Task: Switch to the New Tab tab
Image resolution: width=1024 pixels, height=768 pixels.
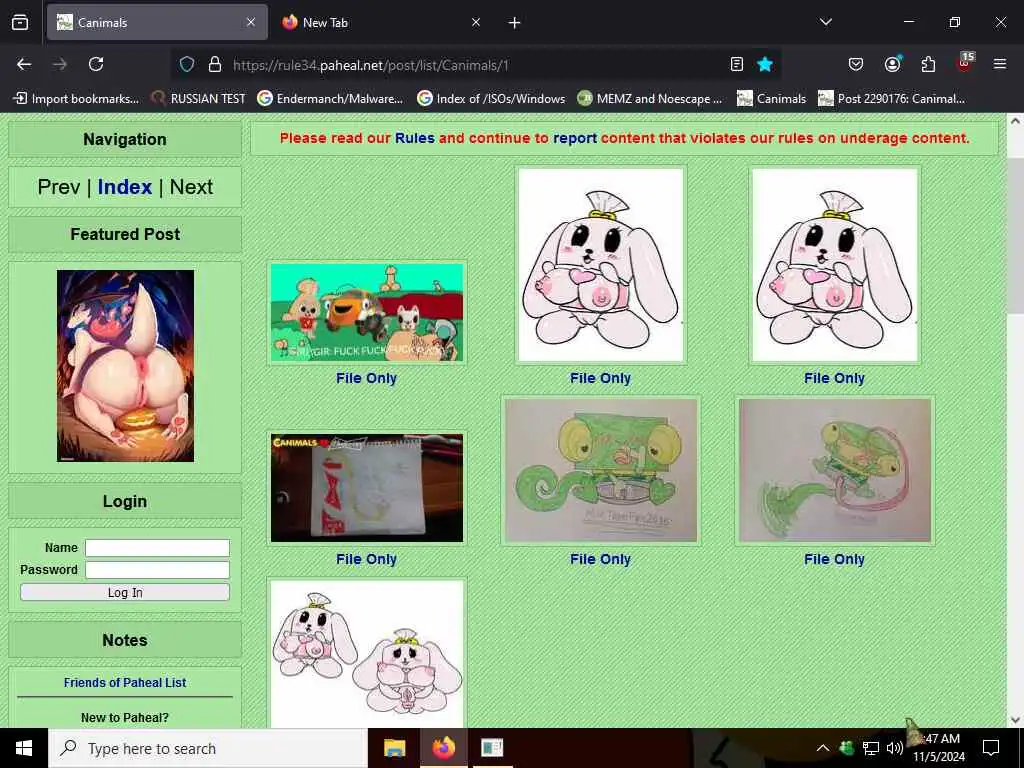Action: click(x=382, y=22)
